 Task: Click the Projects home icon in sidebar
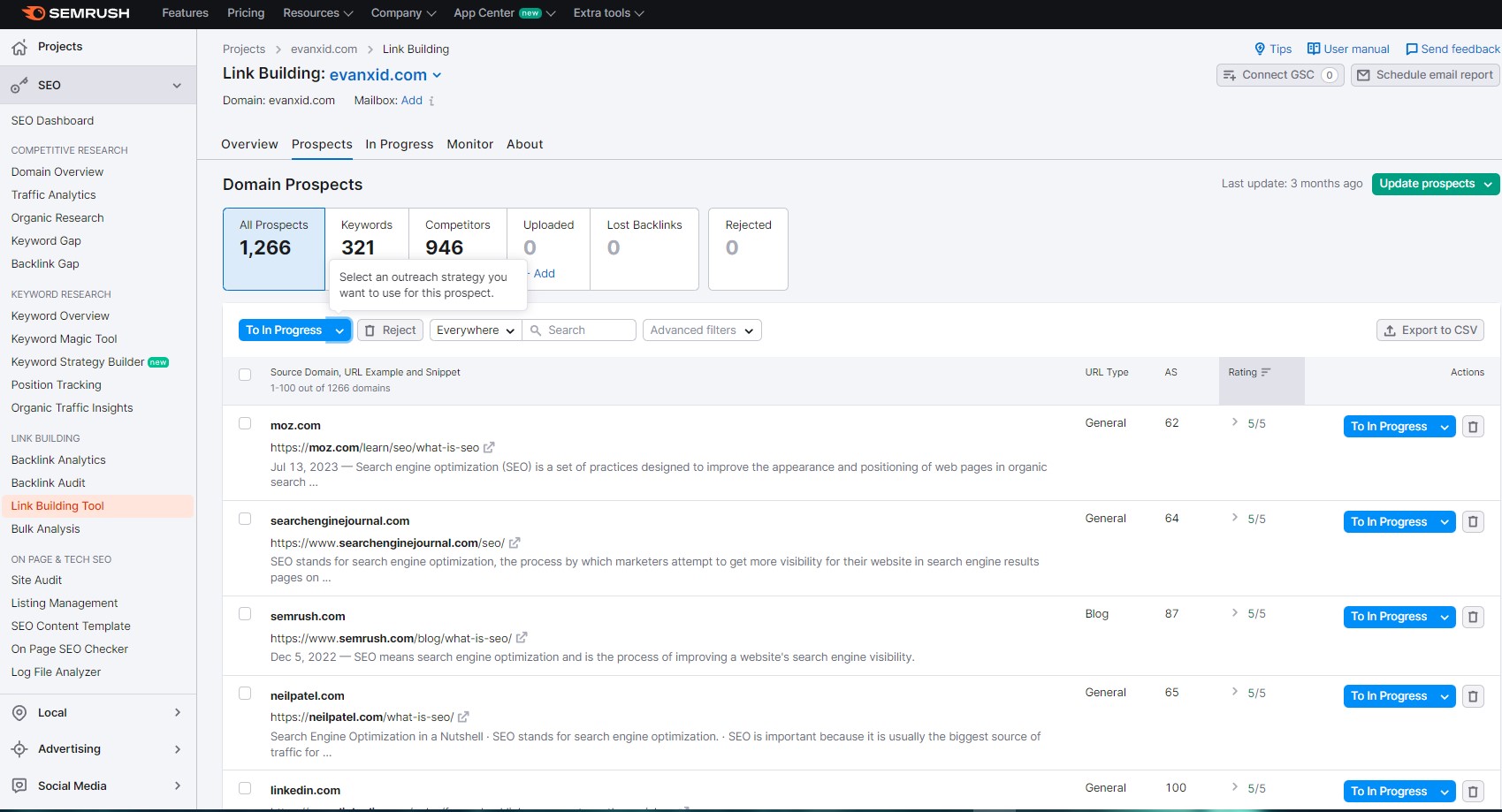[x=19, y=47]
